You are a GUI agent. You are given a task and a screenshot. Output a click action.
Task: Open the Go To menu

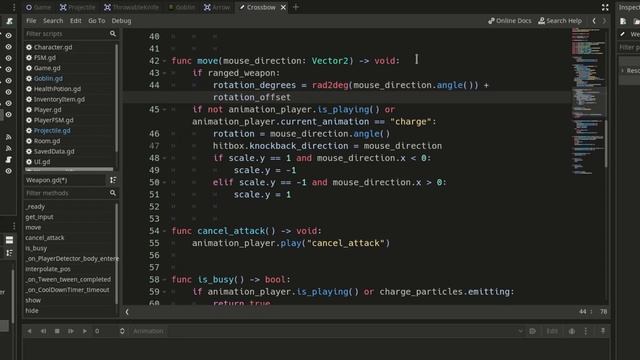coord(97,20)
